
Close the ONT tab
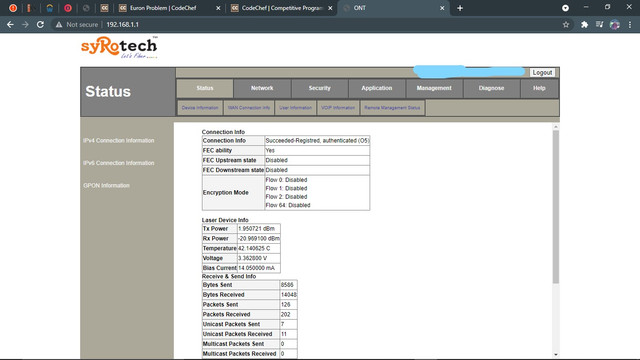point(442,8)
